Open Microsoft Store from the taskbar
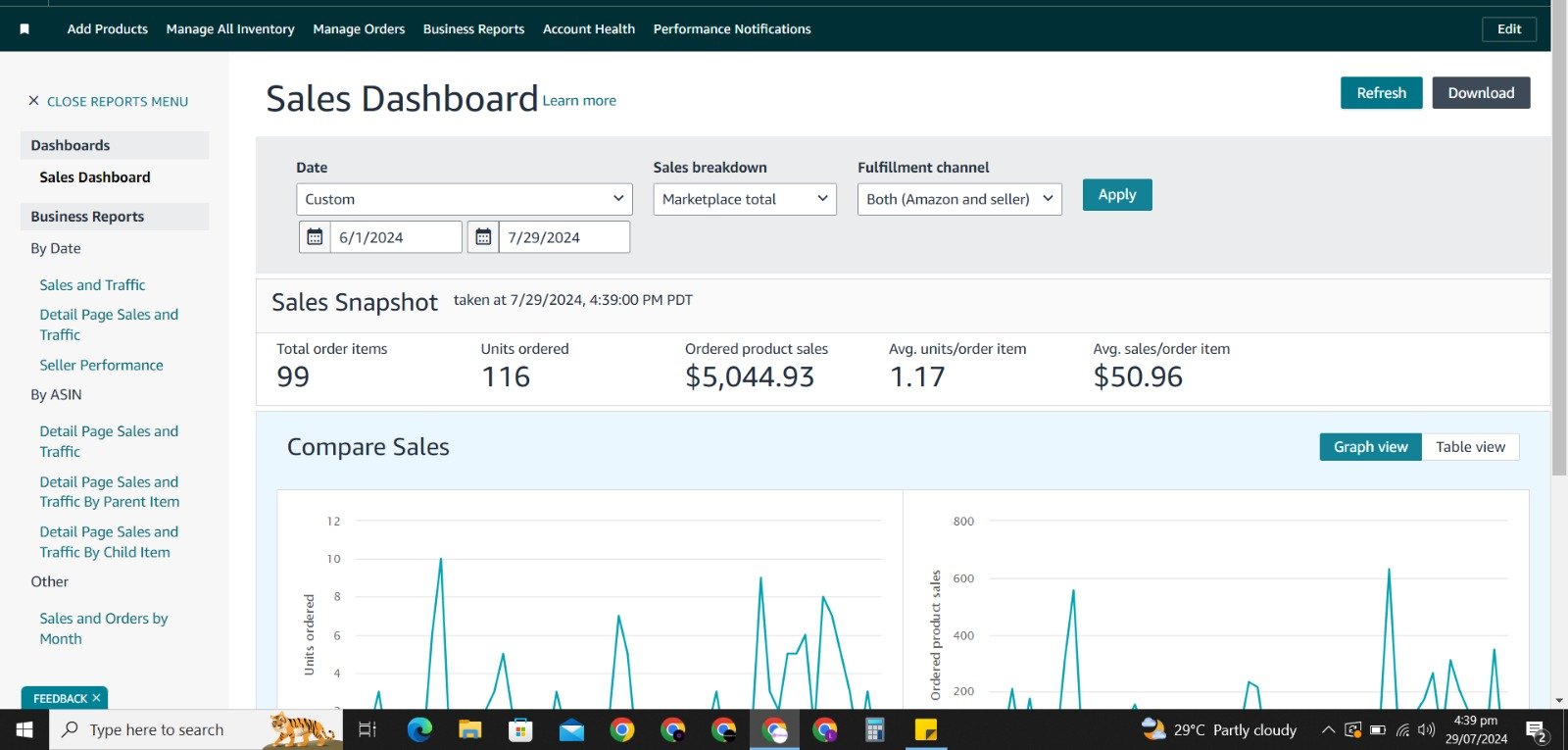 pos(520,729)
